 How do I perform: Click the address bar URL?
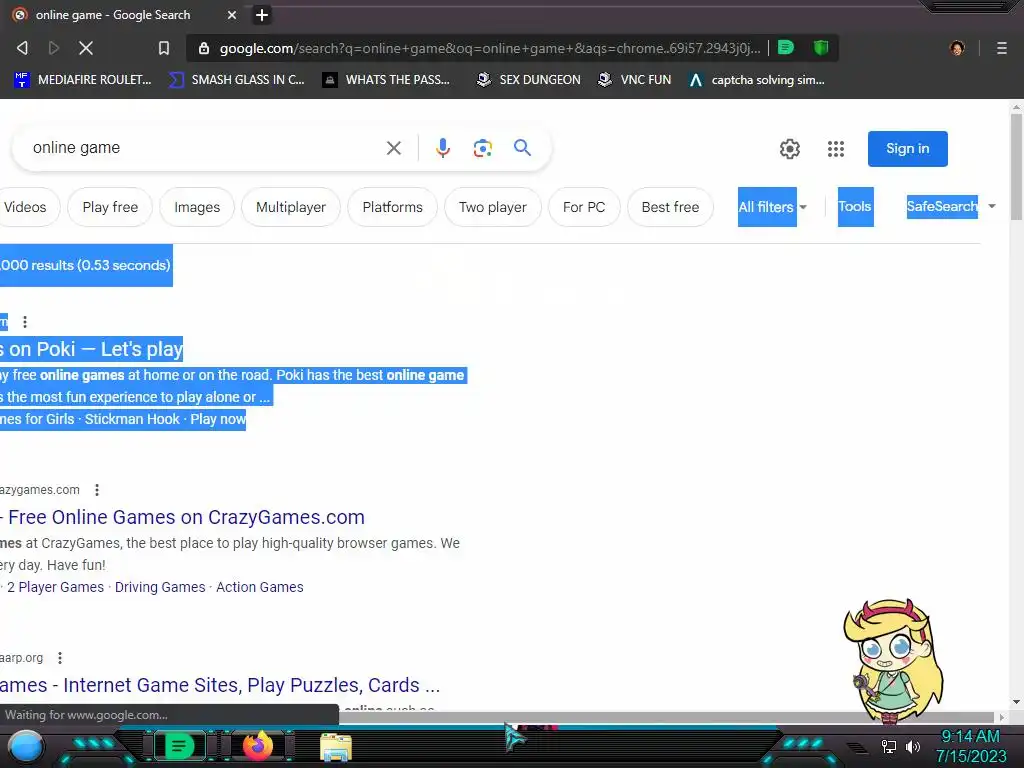click(x=490, y=48)
